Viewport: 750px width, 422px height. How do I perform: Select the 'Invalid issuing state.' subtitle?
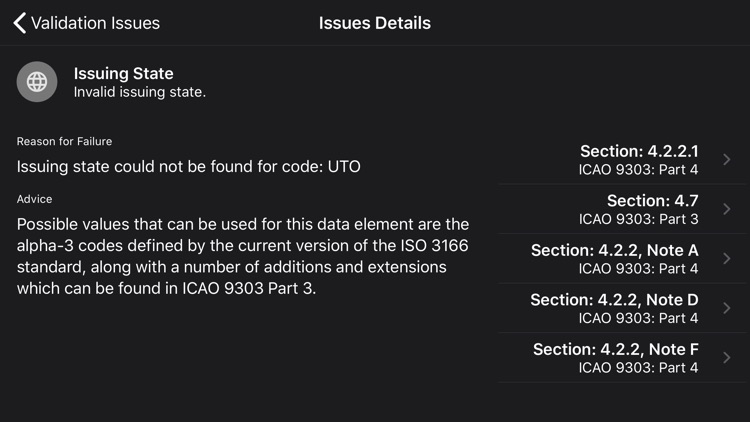139,92
